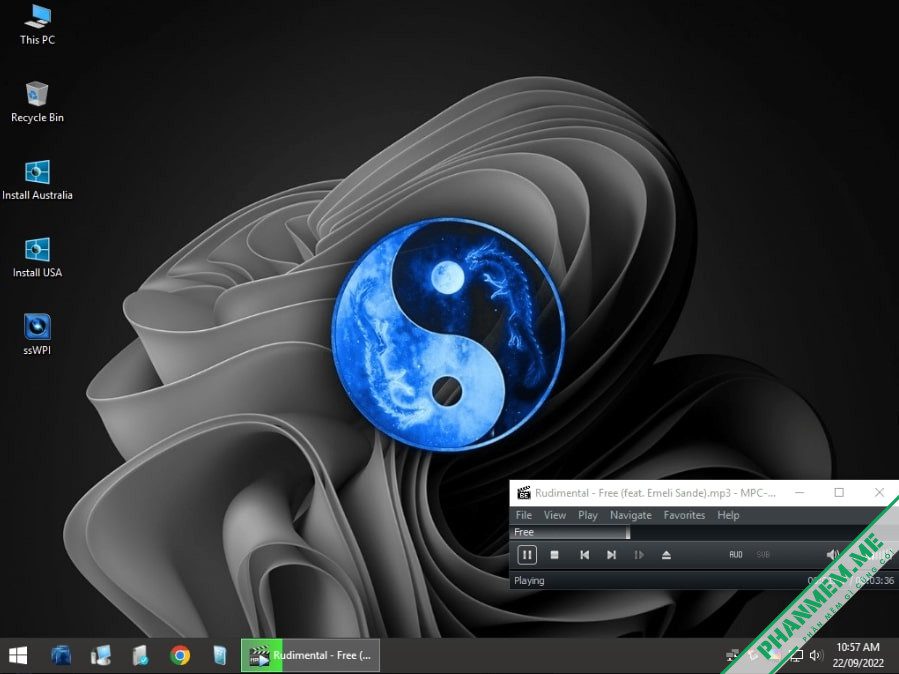Skip to next track
The width and height of the screenshot is (899, 674).
coord(611,555)
